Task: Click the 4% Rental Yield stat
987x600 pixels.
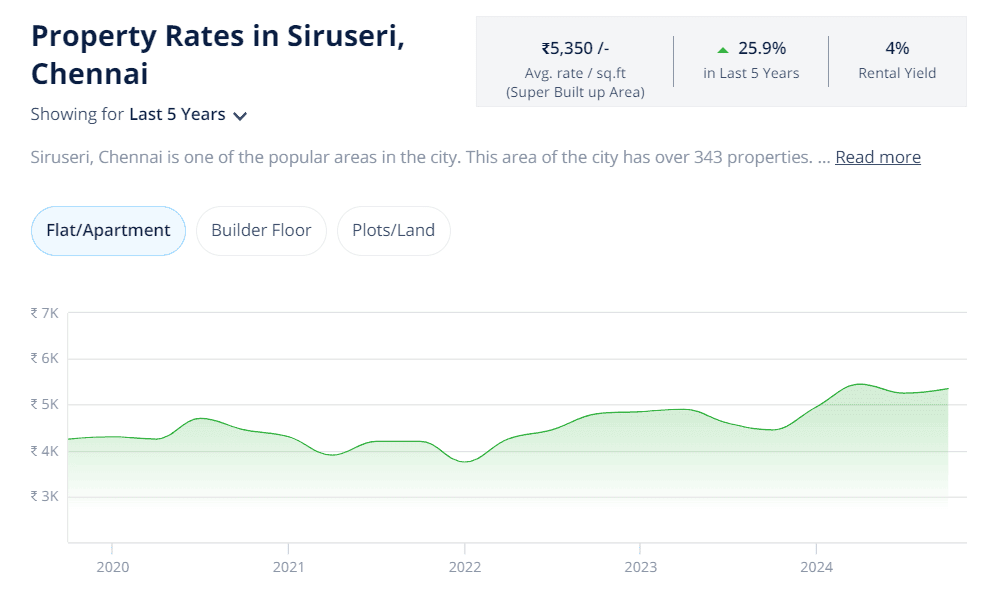Action: 897,48
